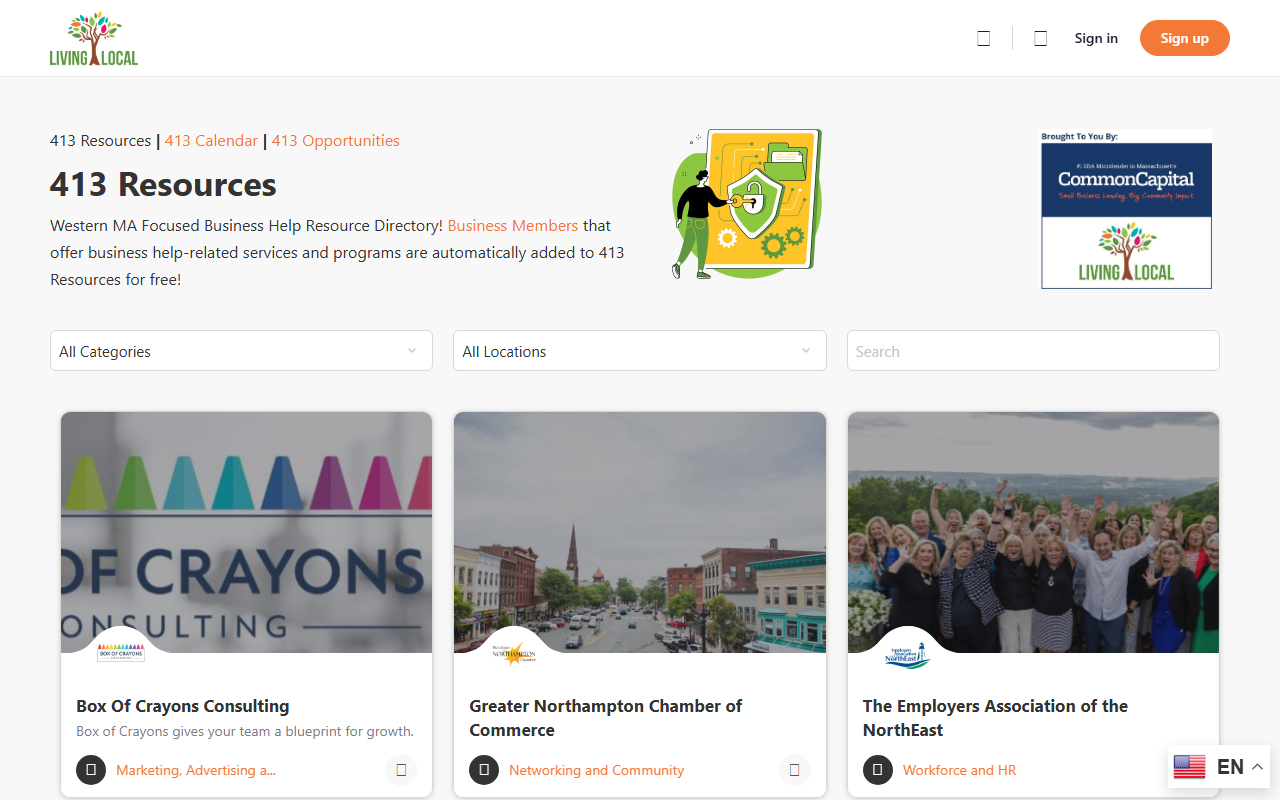The width and height of the screenshot is (1280, 800).
Task: Follow the Business Members link
Action: pyautogui.click(x=513, y=226)
